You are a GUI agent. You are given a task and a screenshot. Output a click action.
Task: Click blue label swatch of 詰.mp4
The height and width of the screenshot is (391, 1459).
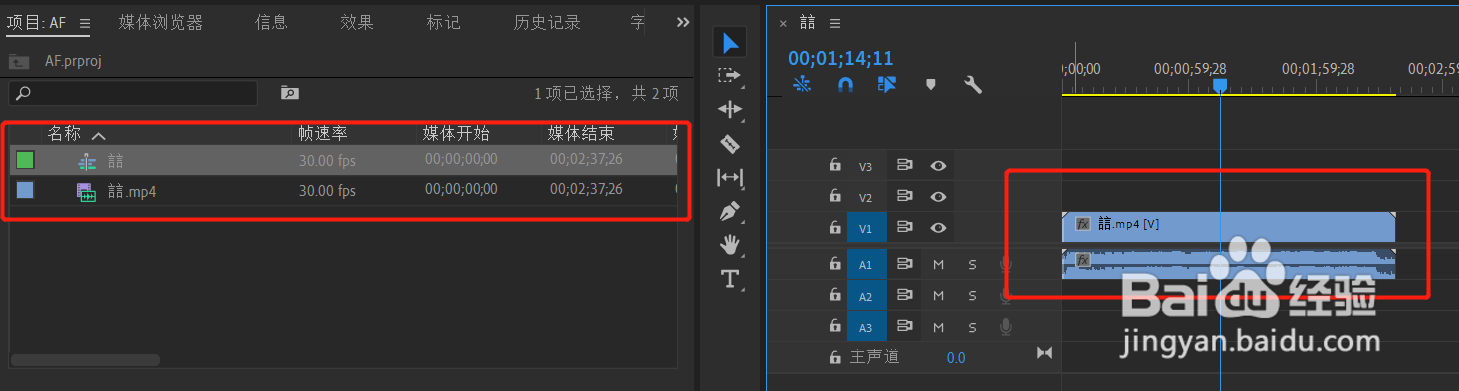(x=25, y=190)
